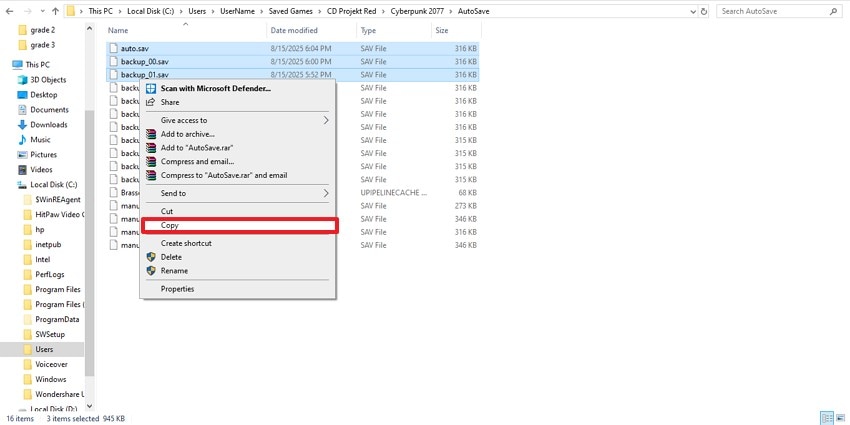Select the PerfLogs folder in sidebar
850x425 pixels.
coord(50,274)
